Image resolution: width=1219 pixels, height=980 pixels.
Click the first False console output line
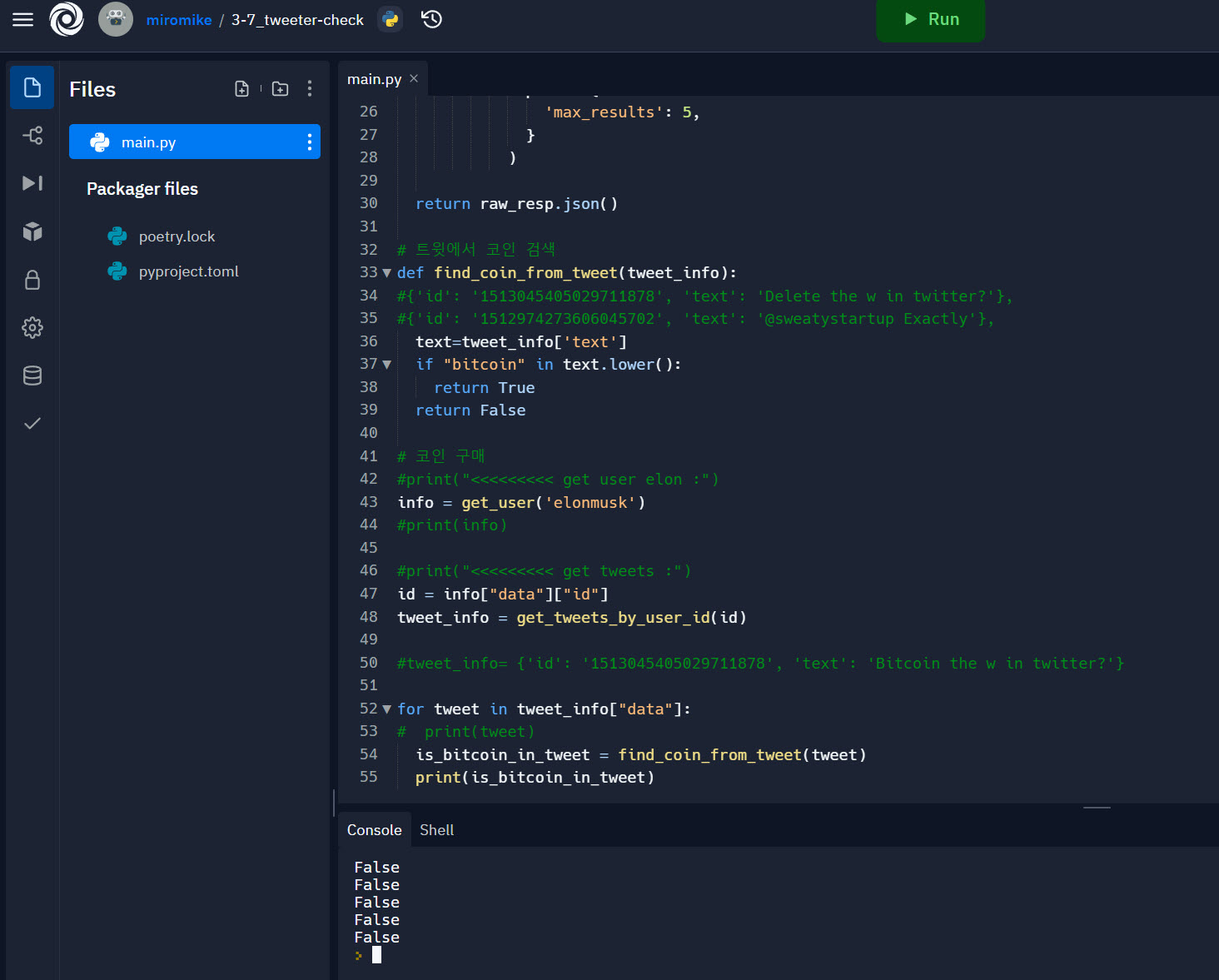pyautogui.click(x=376, y=868)
